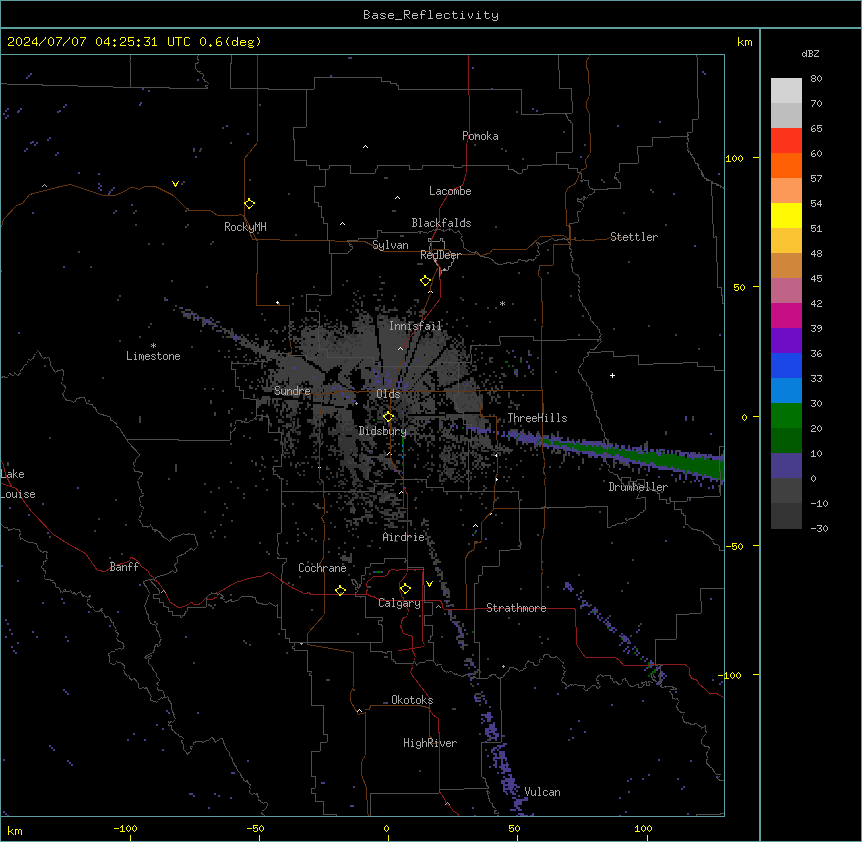Click the Olds town label
This screenshot has width=862, height=842.
[x=388, y=394]
